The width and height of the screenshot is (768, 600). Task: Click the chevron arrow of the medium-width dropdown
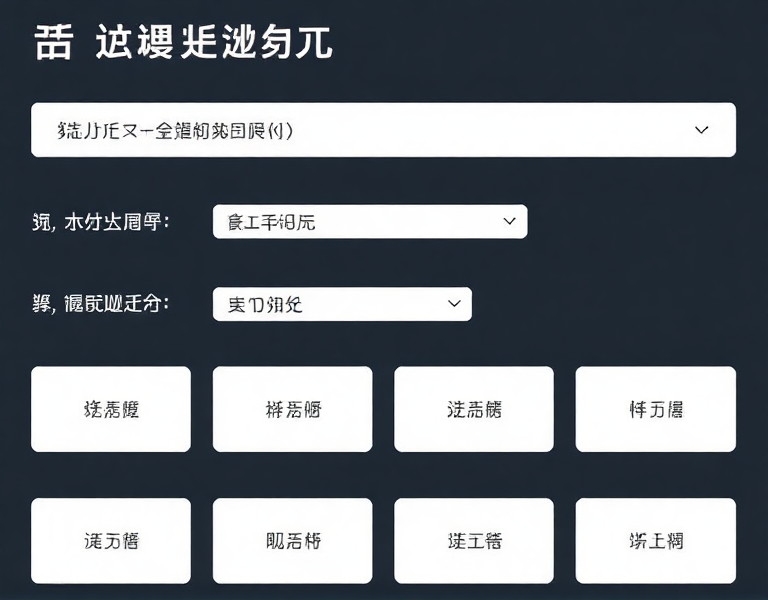509,221
